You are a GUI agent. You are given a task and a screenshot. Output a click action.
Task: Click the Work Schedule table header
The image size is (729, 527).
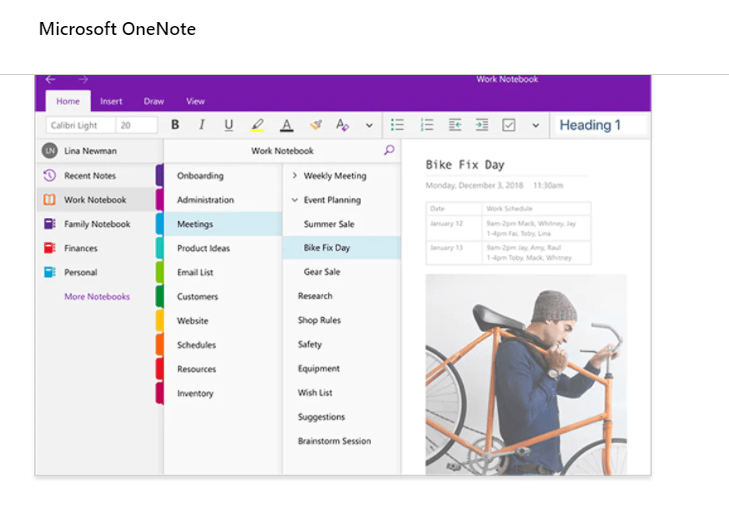pyautogui.click(x=537, y=209)
